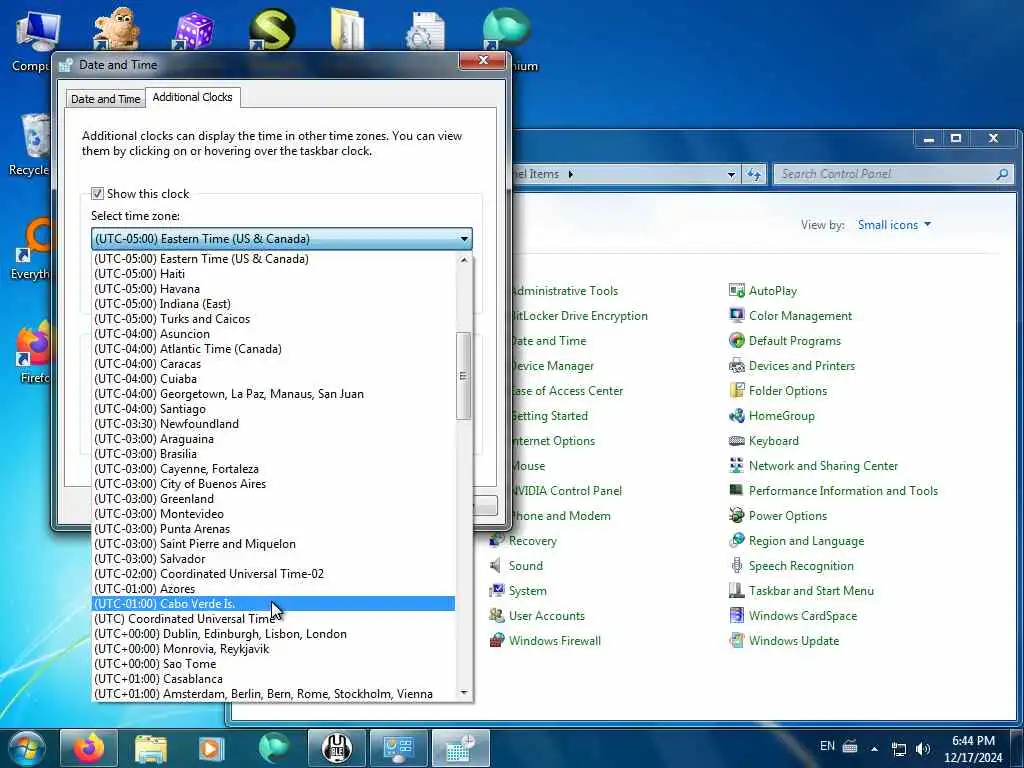Click the media player taskbar icon
Image resolution: width=1024 pixels, height=768 pixels.
click(x=211, y=748)
